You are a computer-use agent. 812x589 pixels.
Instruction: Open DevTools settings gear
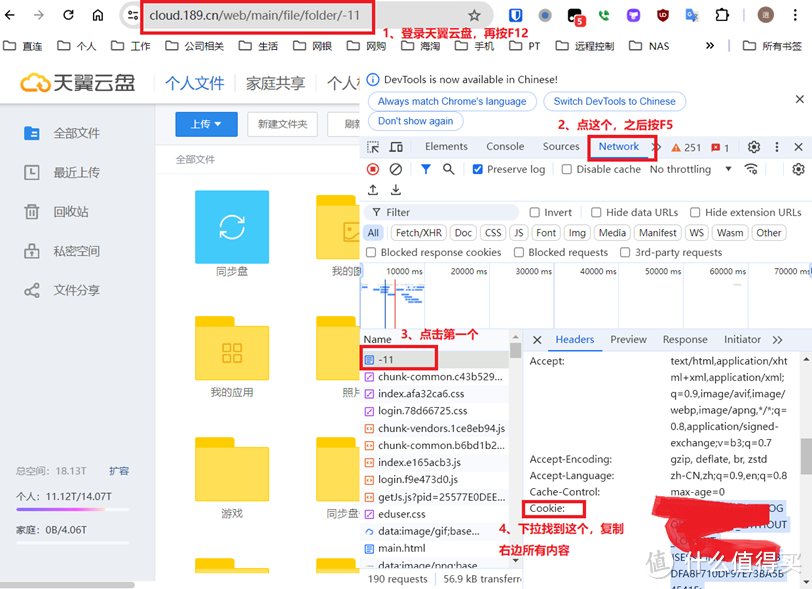[x=754, y=147]
